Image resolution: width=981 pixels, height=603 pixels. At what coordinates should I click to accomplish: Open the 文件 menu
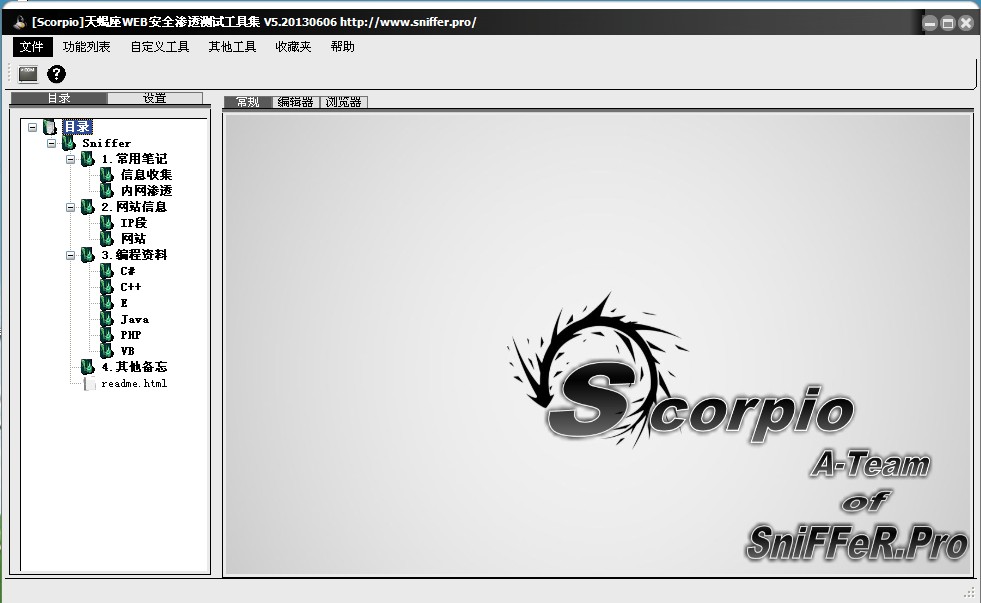coord(31,47)
